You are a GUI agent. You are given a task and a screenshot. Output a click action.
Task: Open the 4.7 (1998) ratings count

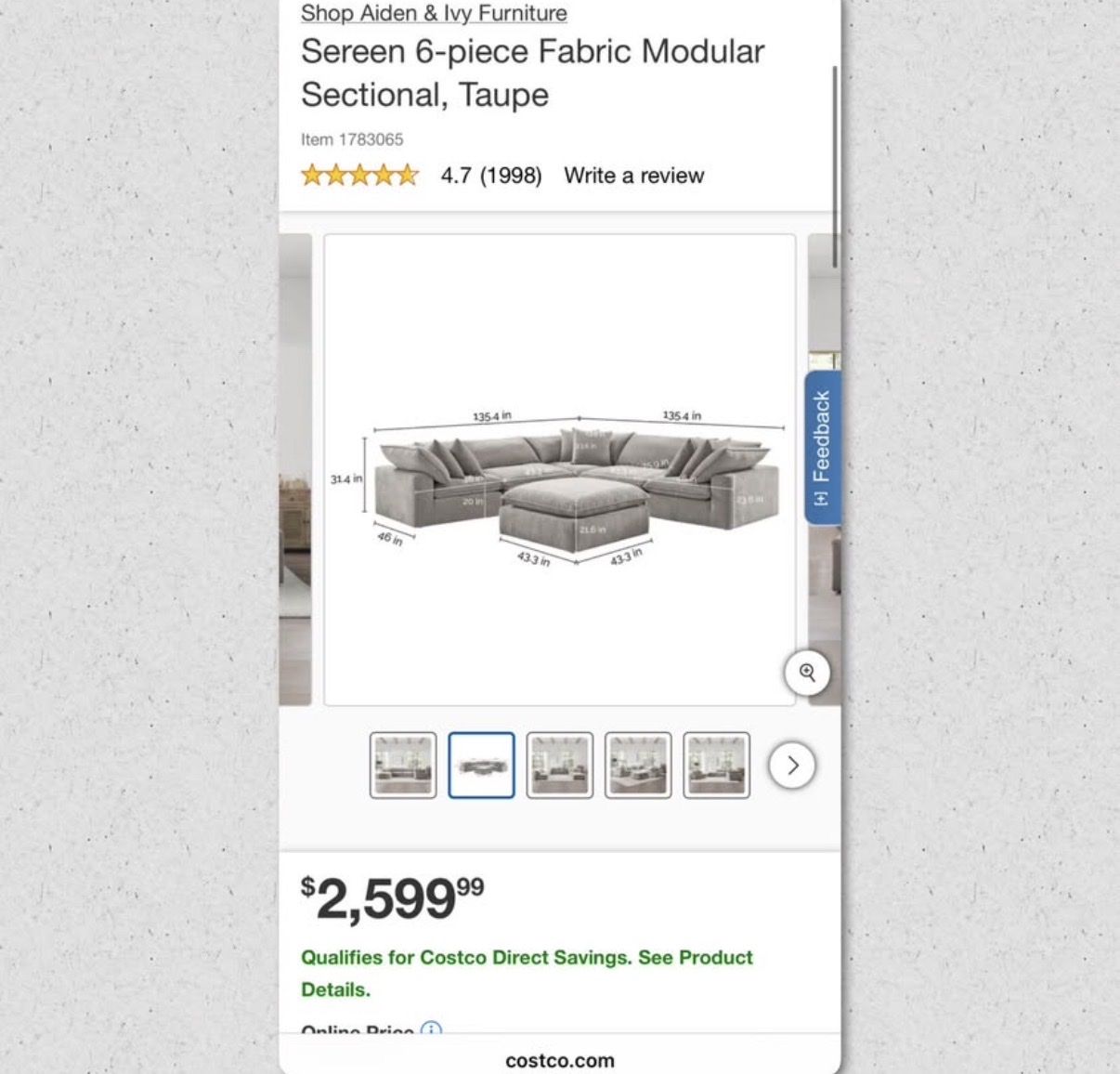pos(490,176)
